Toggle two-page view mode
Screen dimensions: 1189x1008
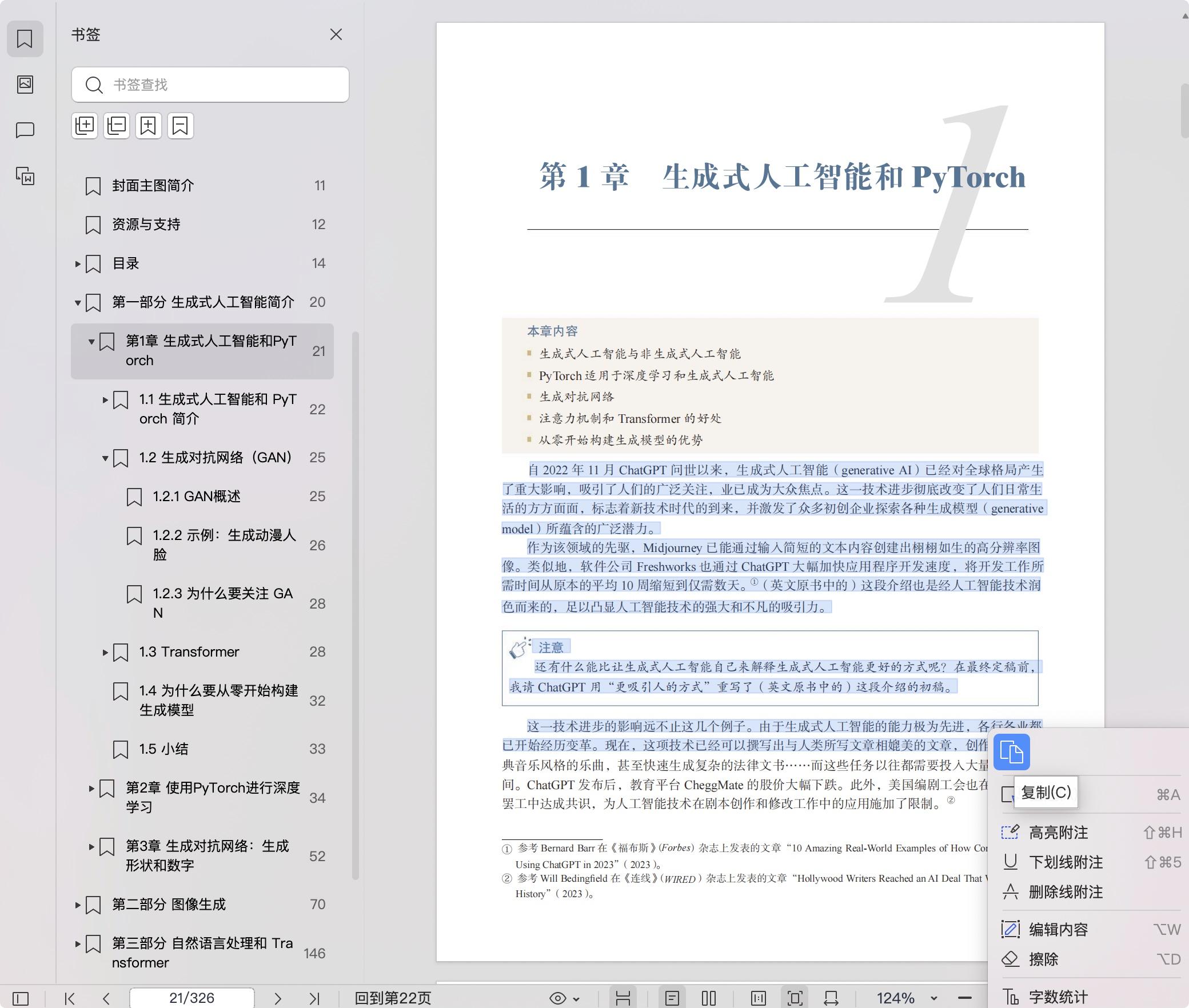click(x=708, y=998)
